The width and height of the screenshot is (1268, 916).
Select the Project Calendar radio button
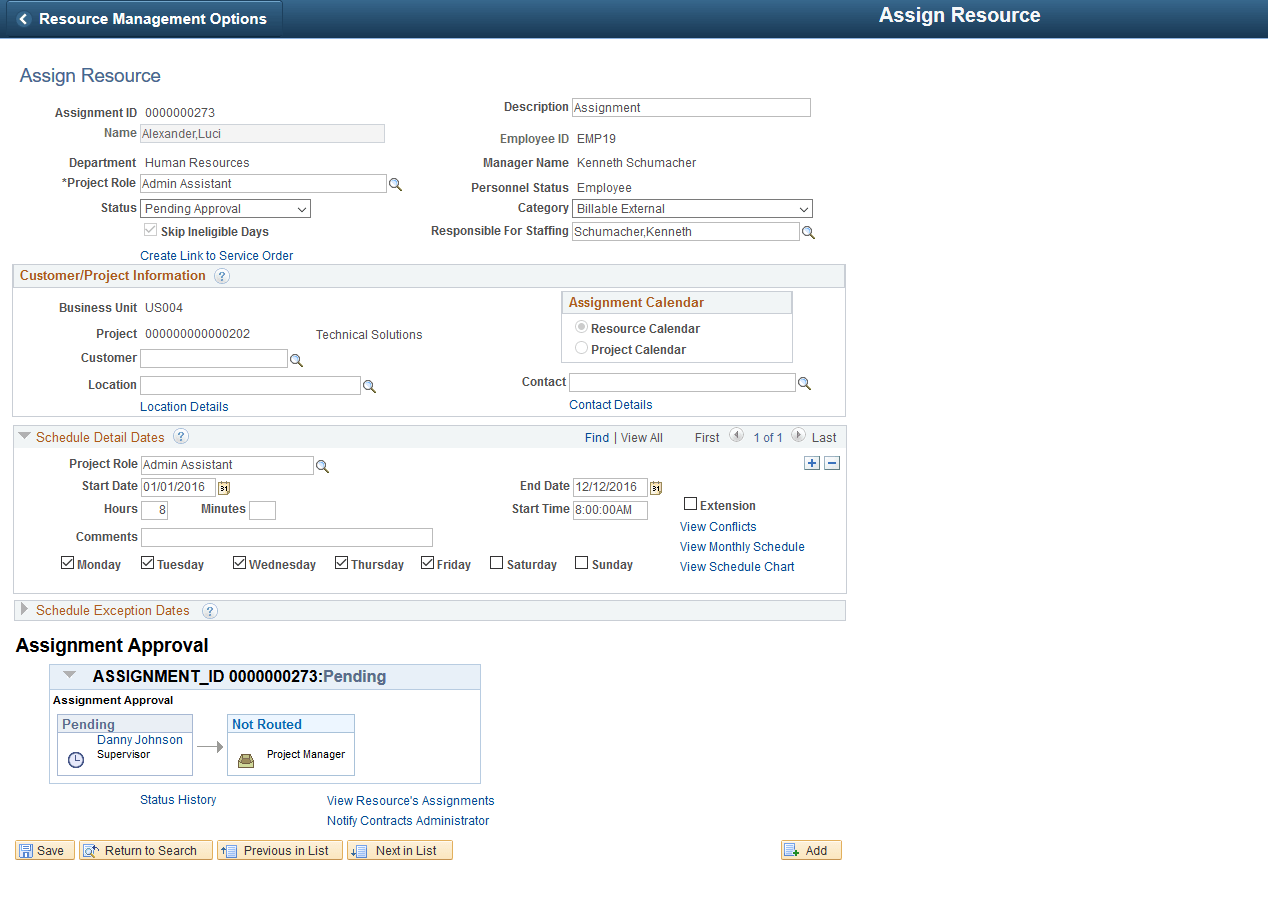point(581,348)
